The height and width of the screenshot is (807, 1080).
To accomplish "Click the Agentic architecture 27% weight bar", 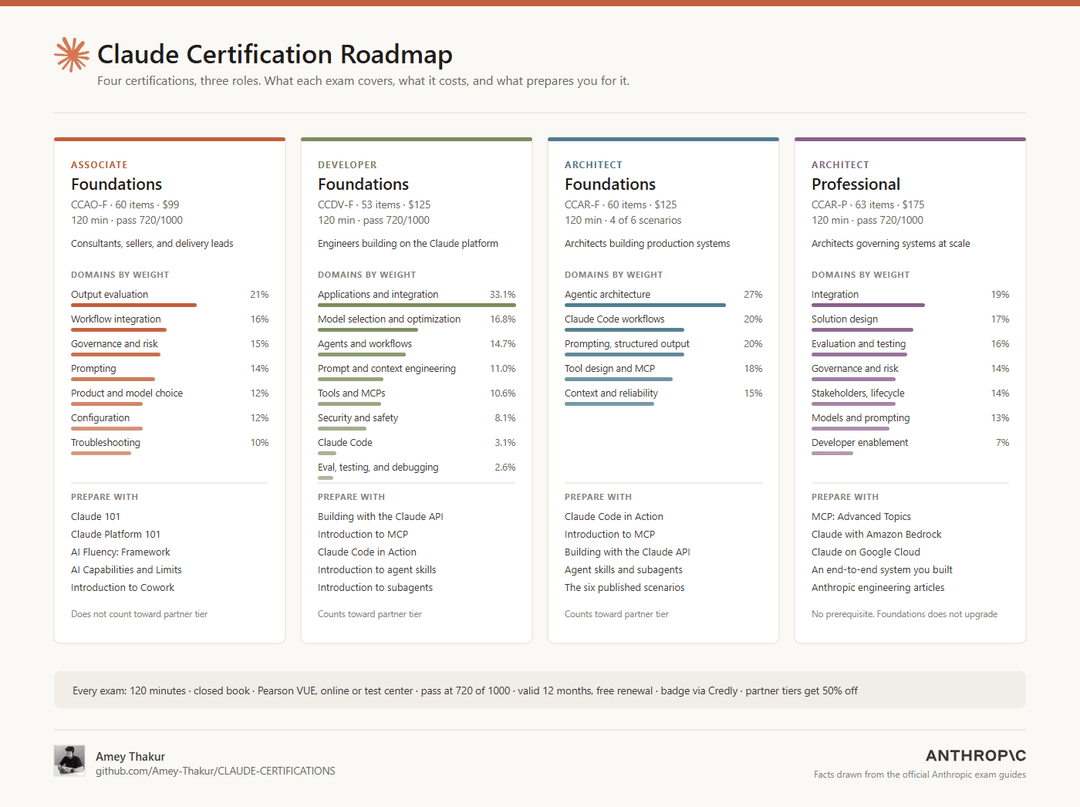I will click(x=645, y=305).
